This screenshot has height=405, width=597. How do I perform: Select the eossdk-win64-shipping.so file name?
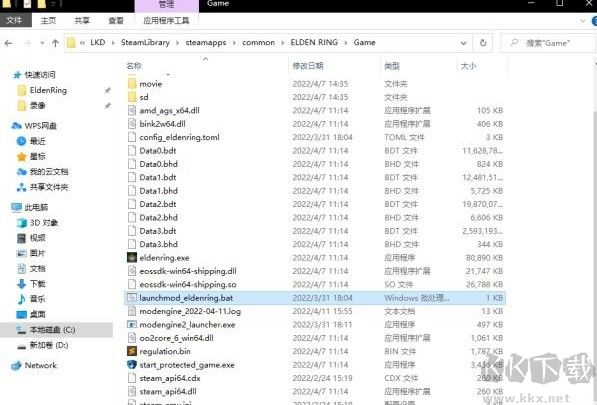point(188,284)
